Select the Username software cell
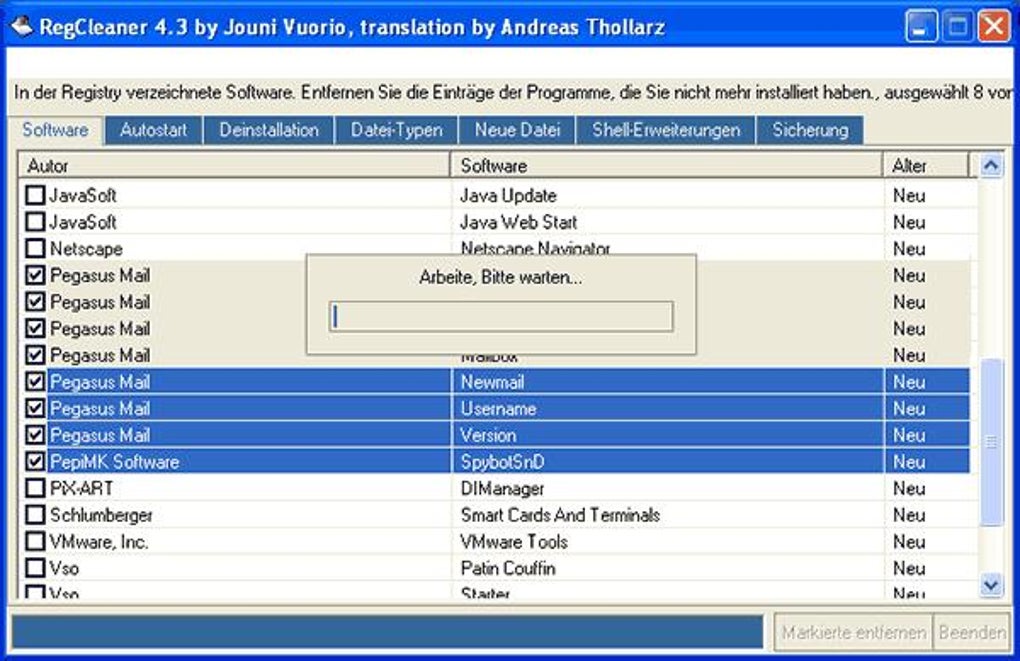This screenshot has height=661, width=1020. (498, 409)
